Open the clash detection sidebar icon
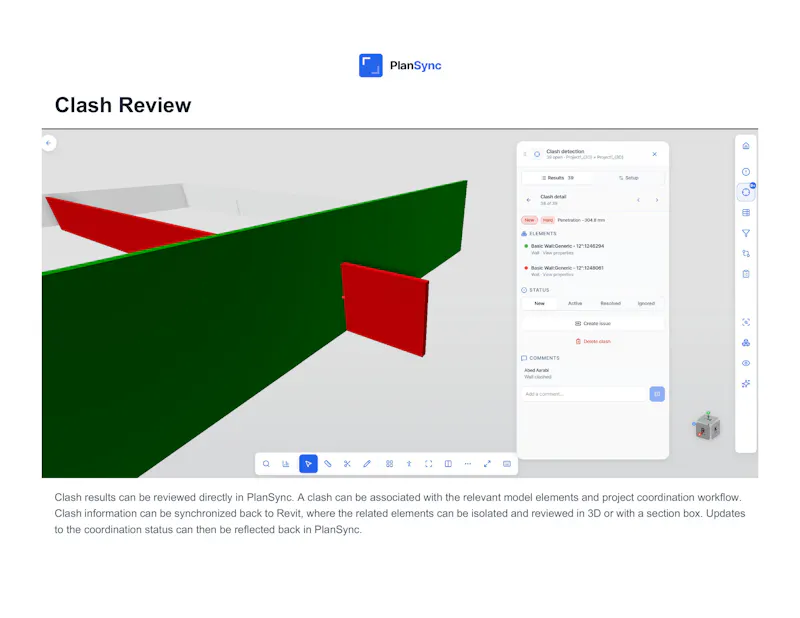The height and width of the screenshot is (618, 800). coord(746,192)
